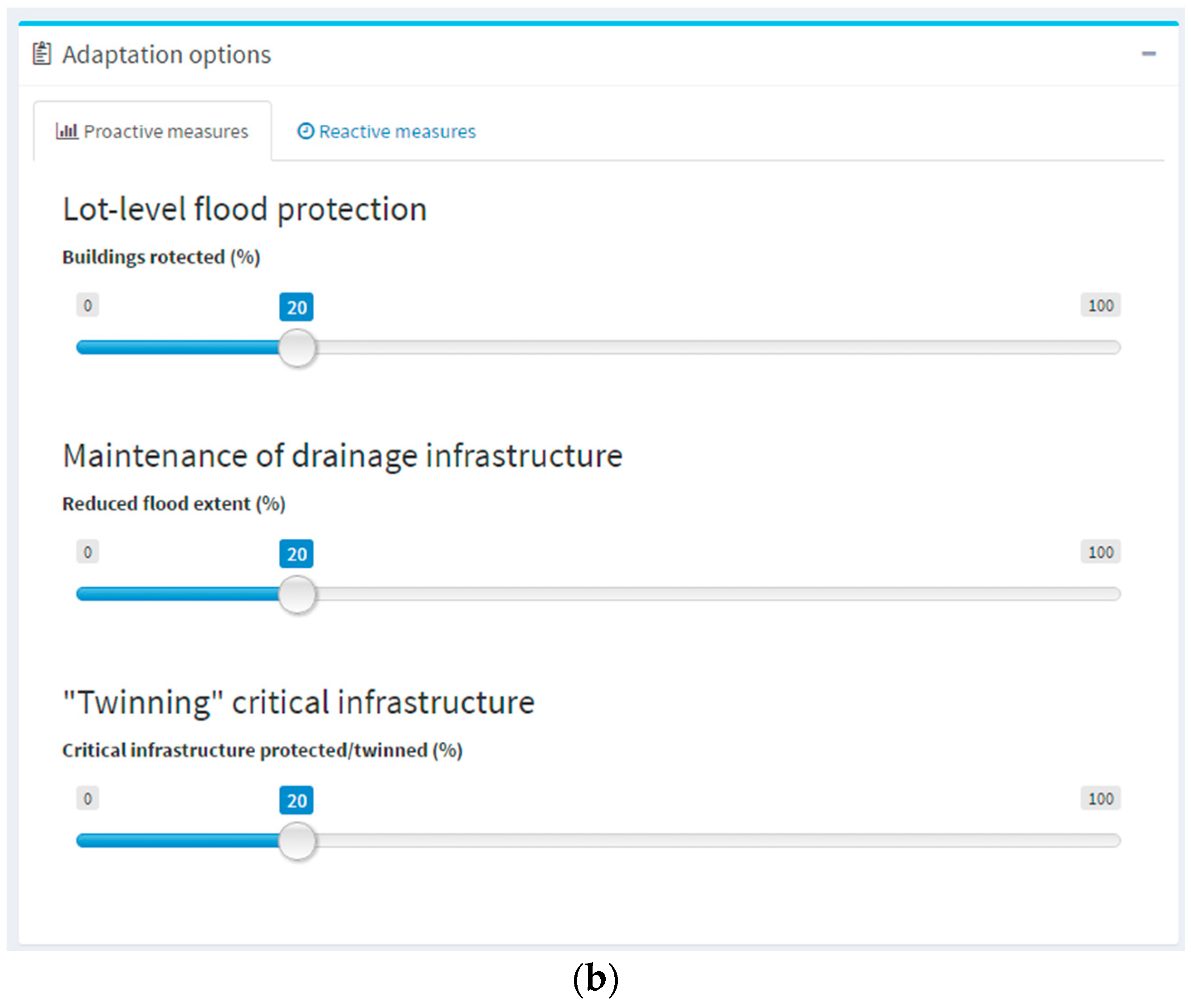Click the blue 20 value above flood extent slider
Image resolution: width=1191 pixels, height=1008 pixels.
pos(297,554)
